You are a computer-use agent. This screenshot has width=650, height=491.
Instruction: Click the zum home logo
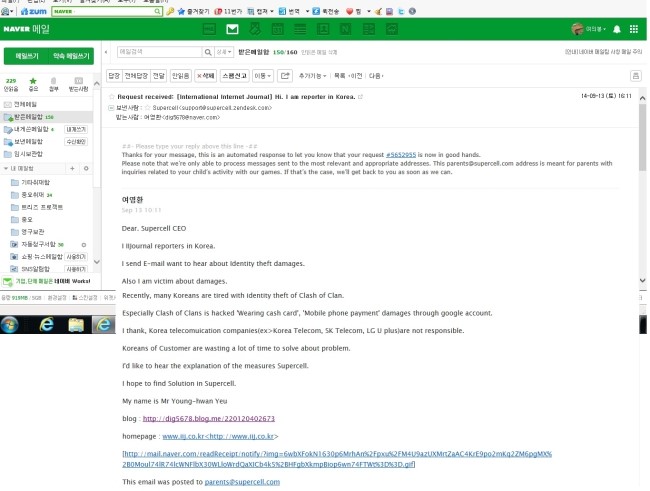pyautogui.click(x=34, y=11)
